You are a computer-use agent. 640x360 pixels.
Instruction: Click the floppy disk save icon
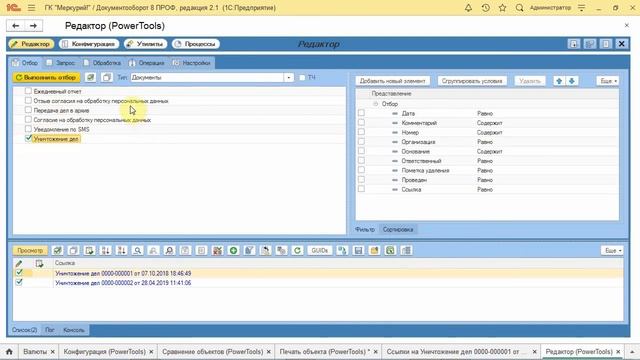[358, 250]
